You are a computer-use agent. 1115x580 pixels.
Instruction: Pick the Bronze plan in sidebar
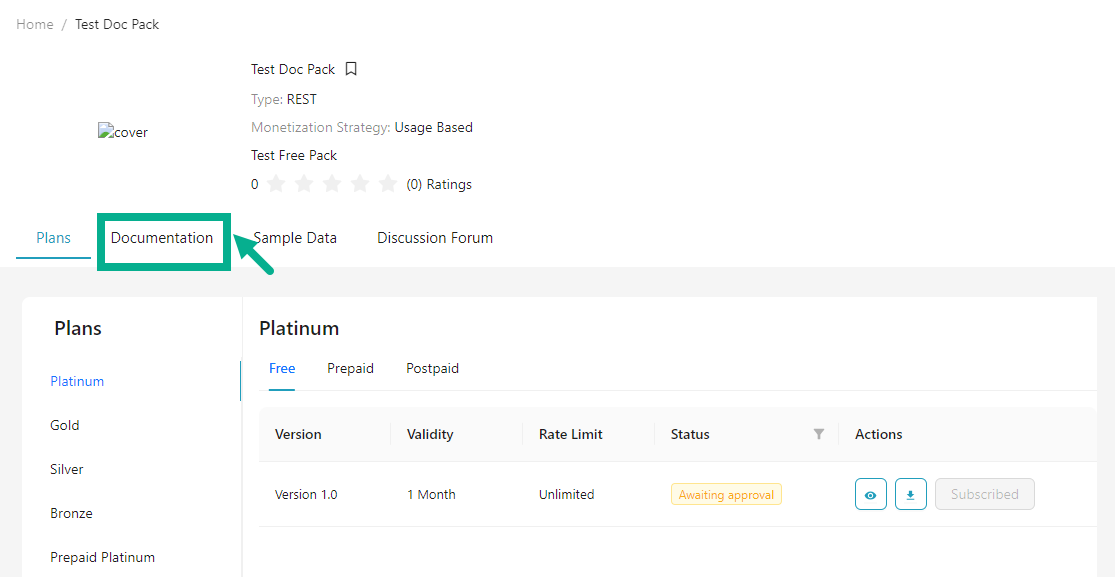click(71, 513)
